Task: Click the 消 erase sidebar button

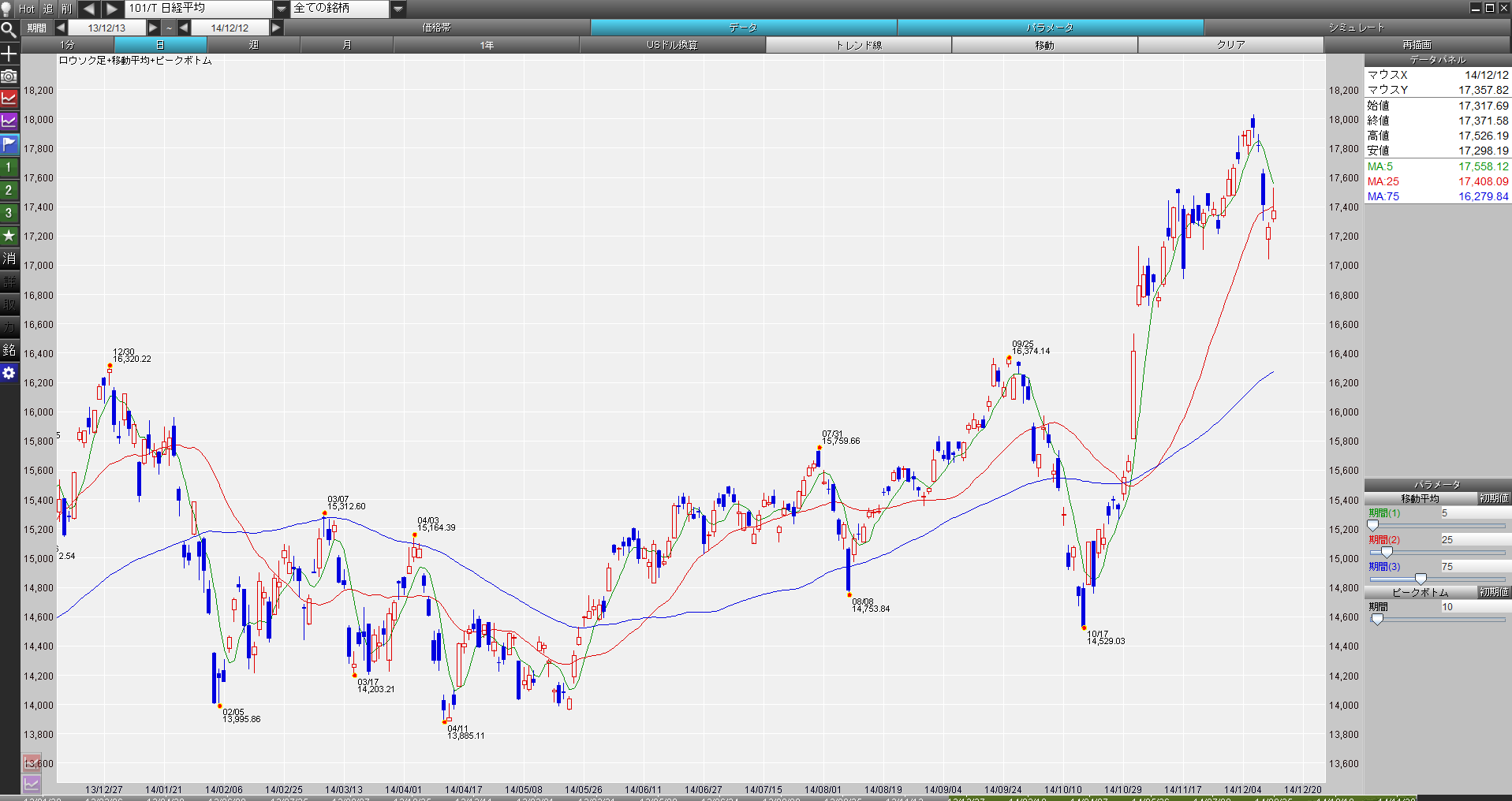Action: (x=9, y=259)
